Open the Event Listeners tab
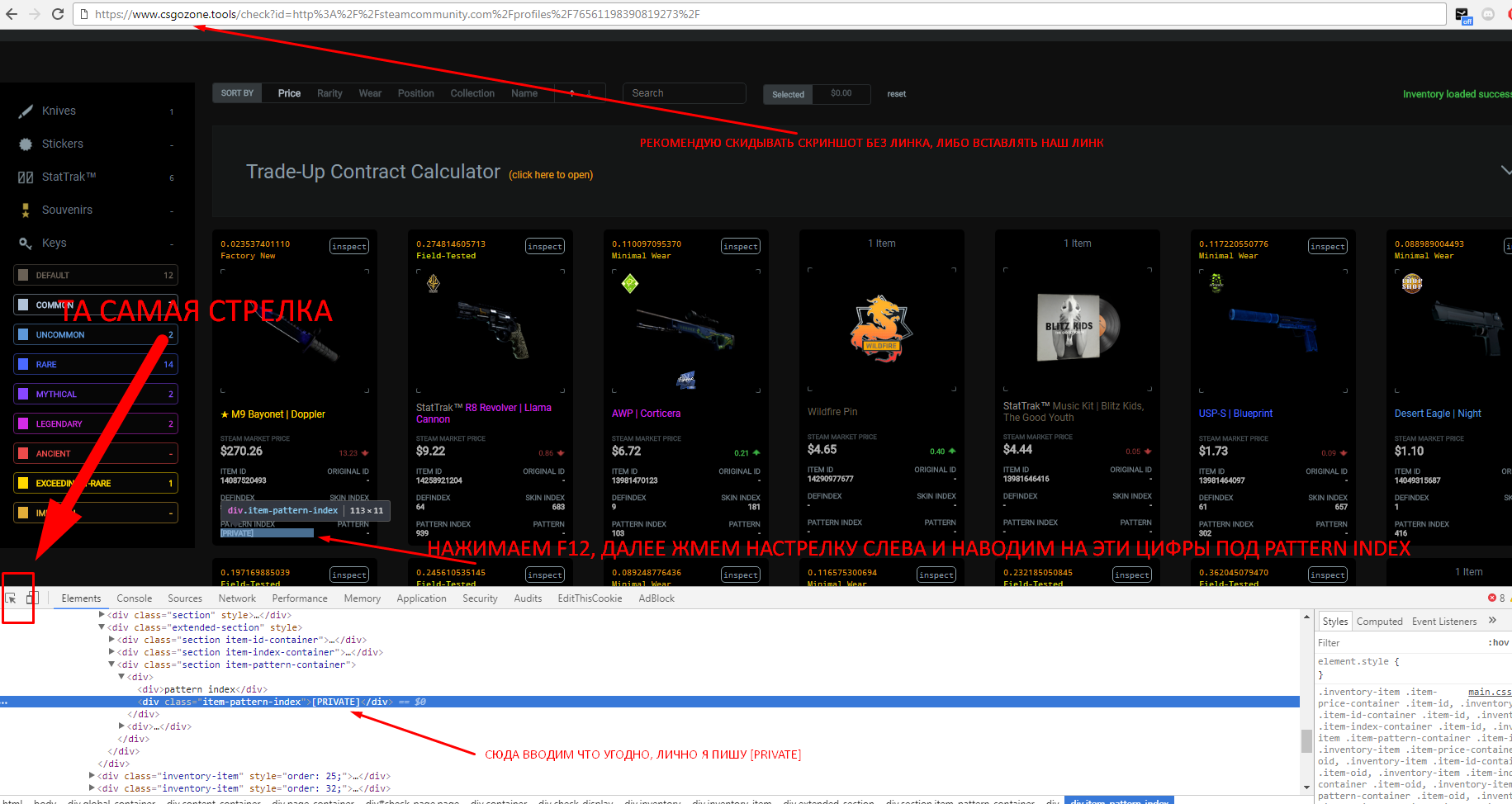1512x804 pixels. click(1444, 622)
